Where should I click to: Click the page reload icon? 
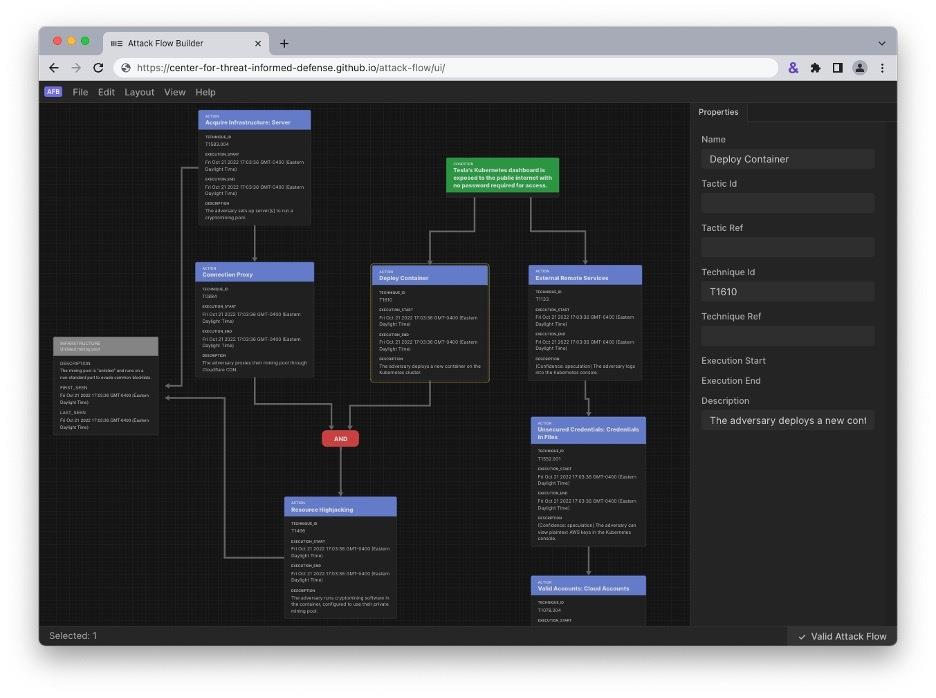point(97,68)
